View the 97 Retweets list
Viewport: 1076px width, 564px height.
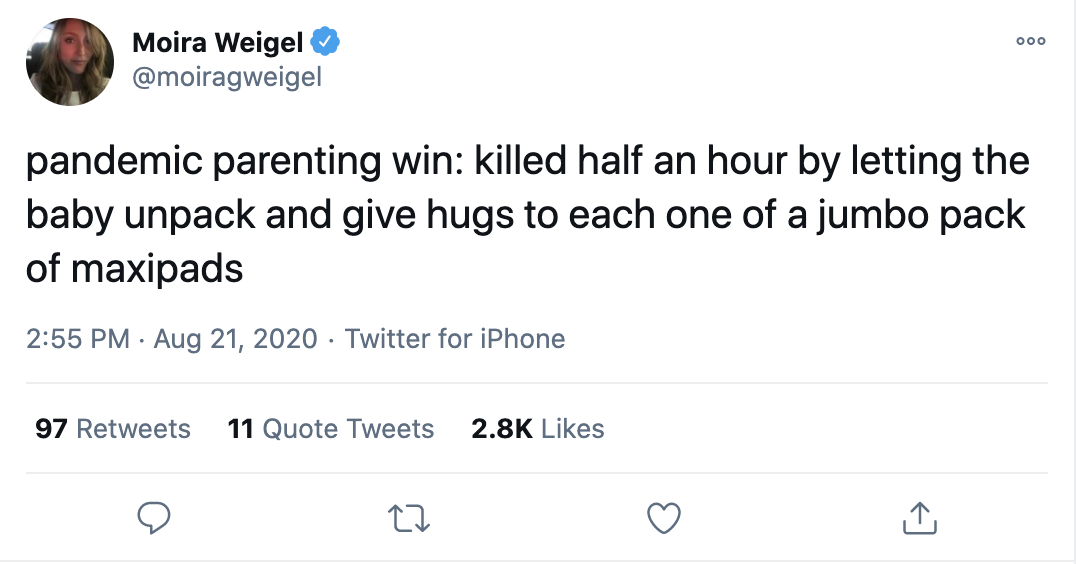112,429
